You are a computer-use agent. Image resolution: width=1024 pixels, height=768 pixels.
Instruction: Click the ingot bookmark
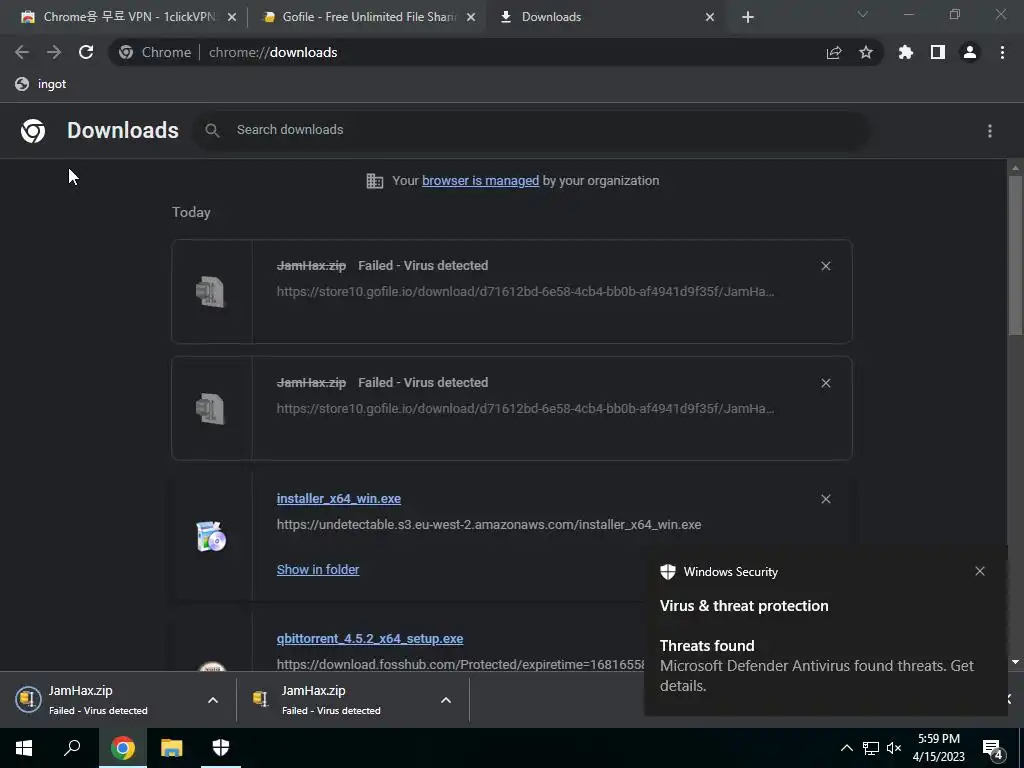coord(40,84)
